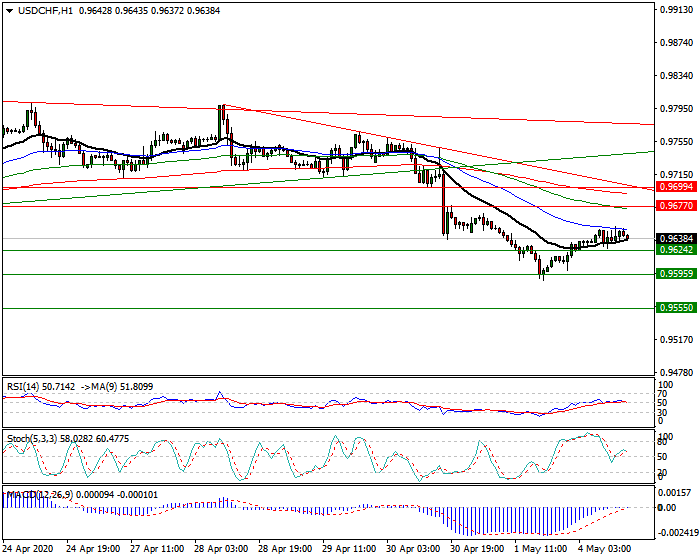700x560 pixels.
Task: Select the MACD scale value 0.00157
Action: 677,493
